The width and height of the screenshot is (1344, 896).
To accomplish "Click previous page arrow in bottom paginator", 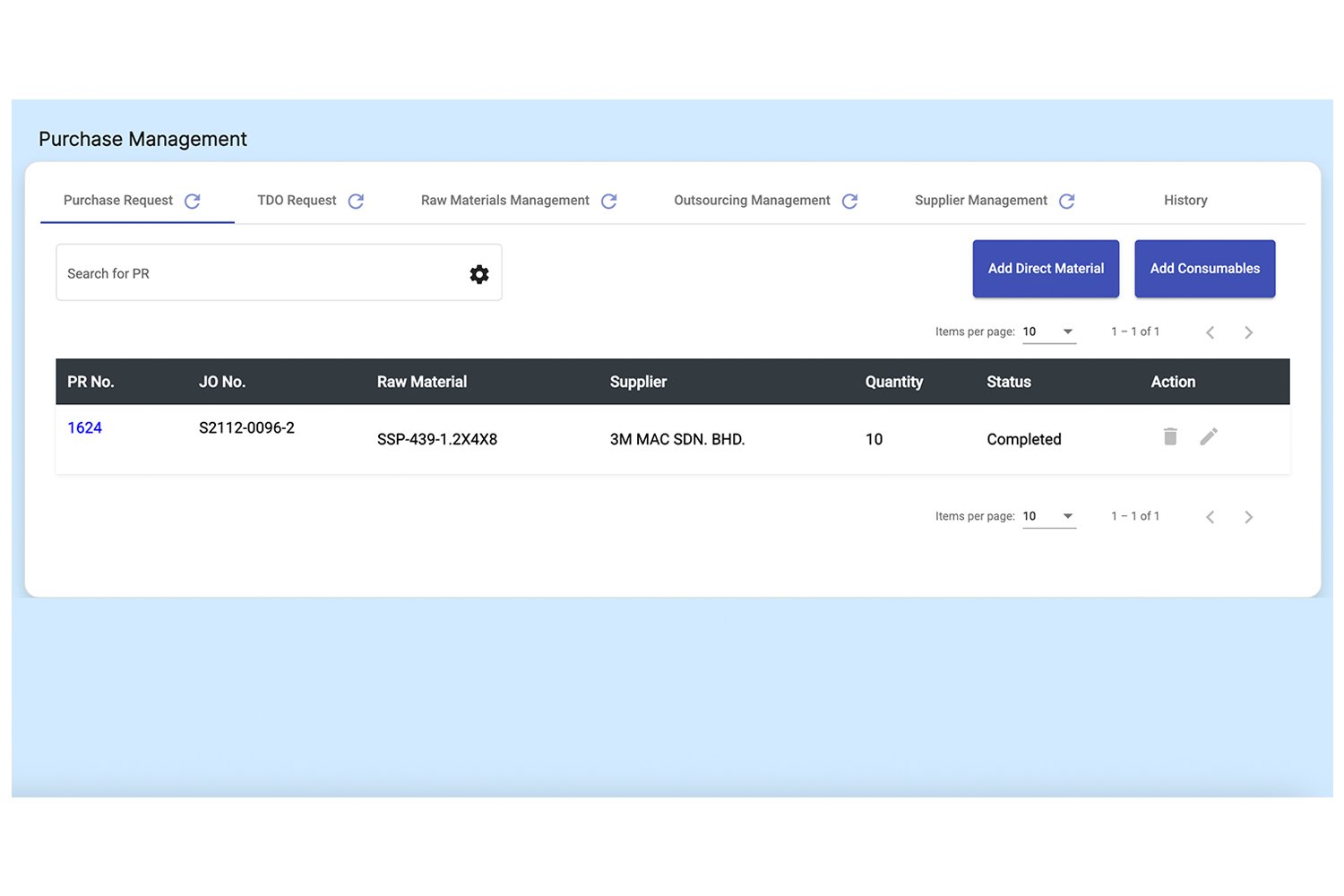I will point(1210,517).
